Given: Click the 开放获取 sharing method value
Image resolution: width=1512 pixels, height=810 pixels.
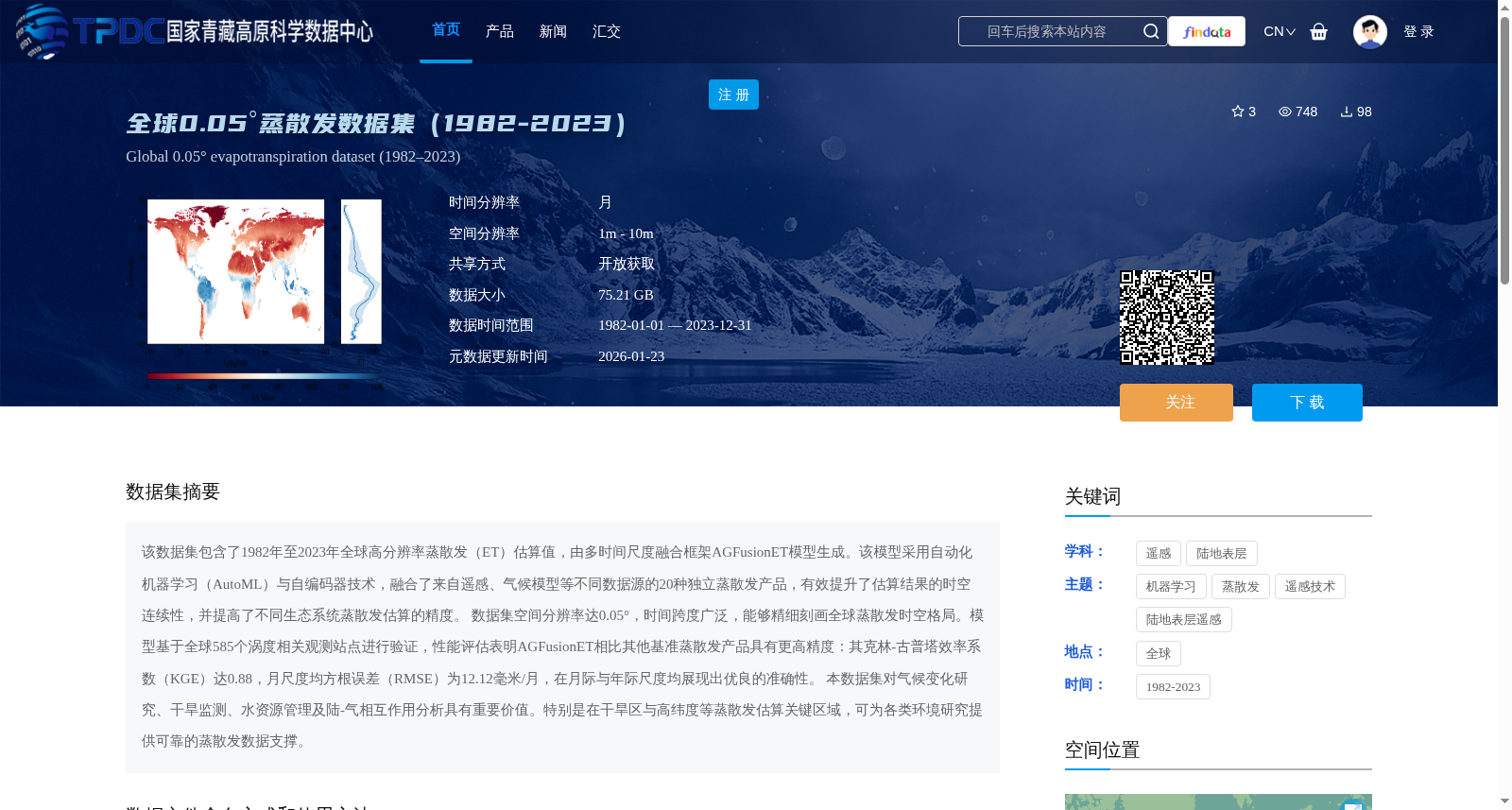Looking at the screenshot, I should [627, 264].
